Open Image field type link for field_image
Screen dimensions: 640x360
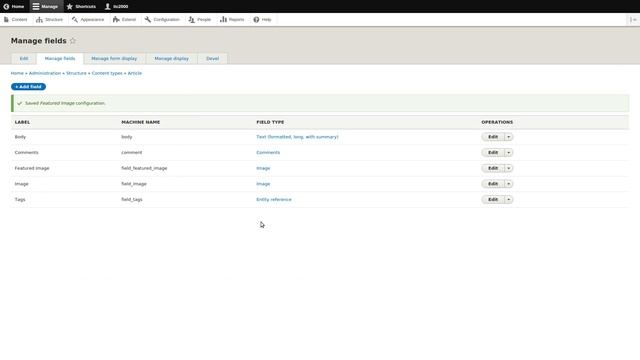coord(263,184)
